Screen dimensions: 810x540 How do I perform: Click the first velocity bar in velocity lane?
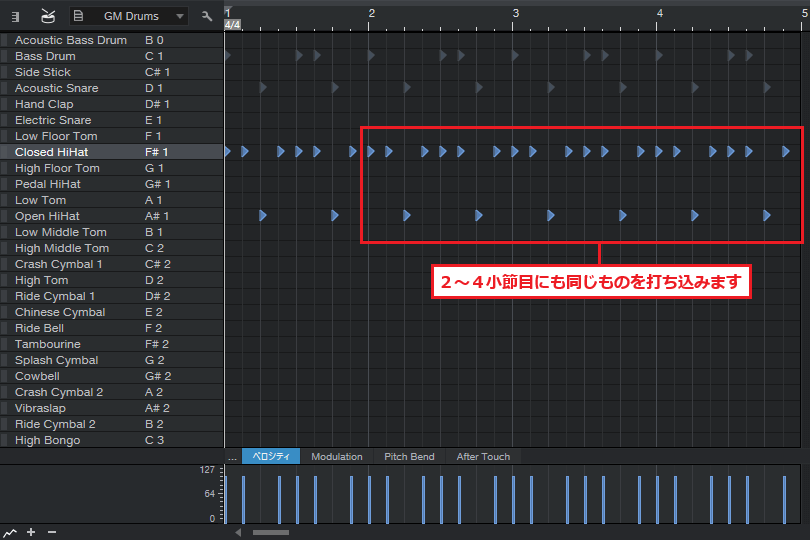(226, 498)
